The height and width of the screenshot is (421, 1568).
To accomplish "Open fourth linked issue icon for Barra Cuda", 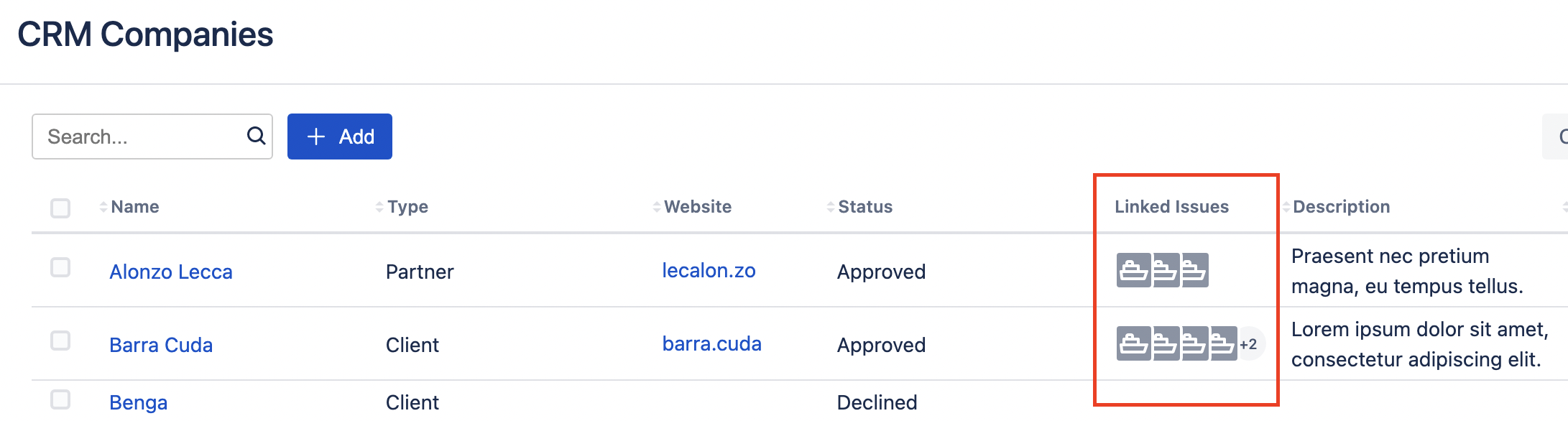I will point(1224,344).
